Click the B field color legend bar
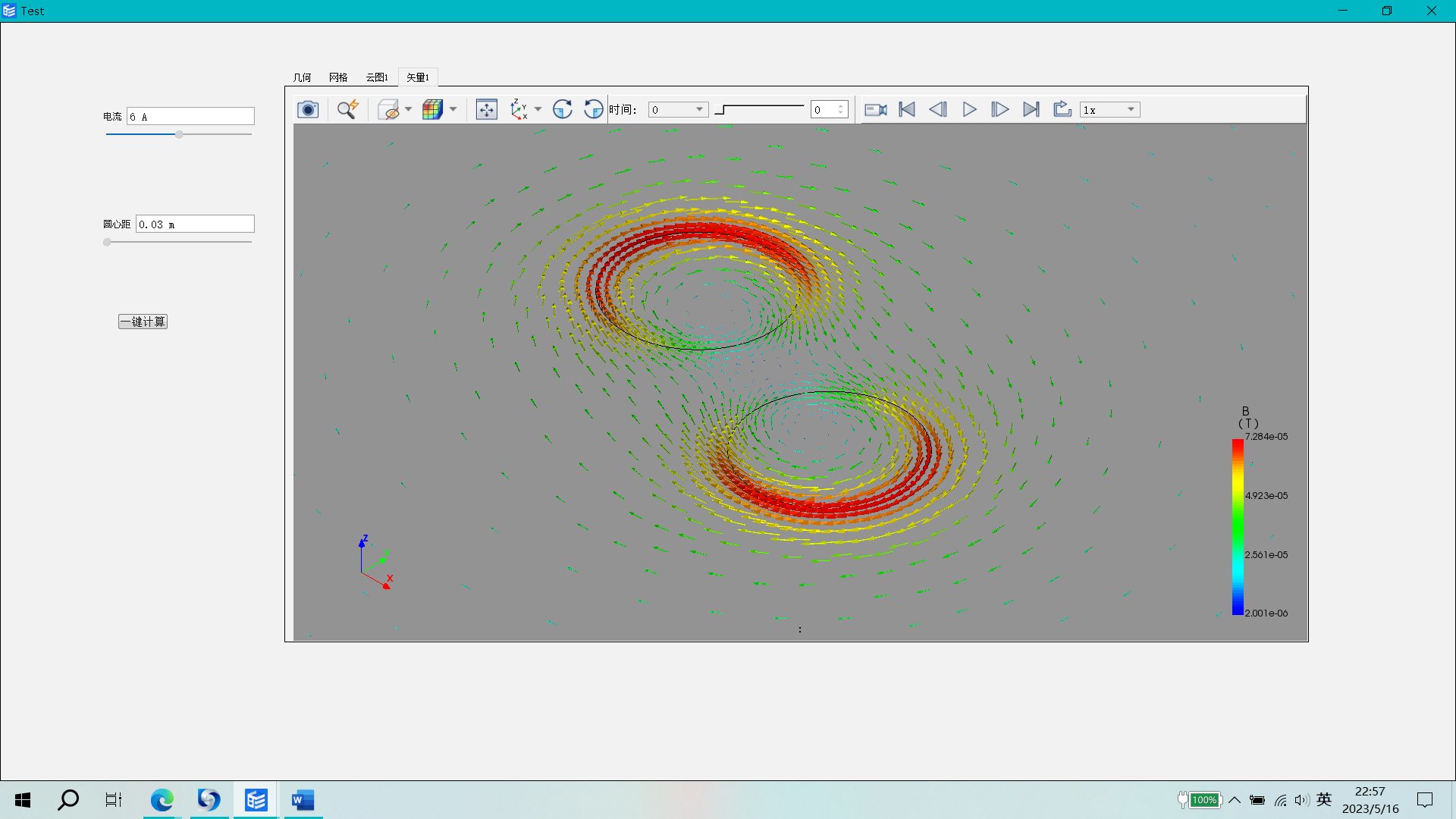Image resolution: width=1456 pixels, height=819 pixels. (x=1238, y=526)
